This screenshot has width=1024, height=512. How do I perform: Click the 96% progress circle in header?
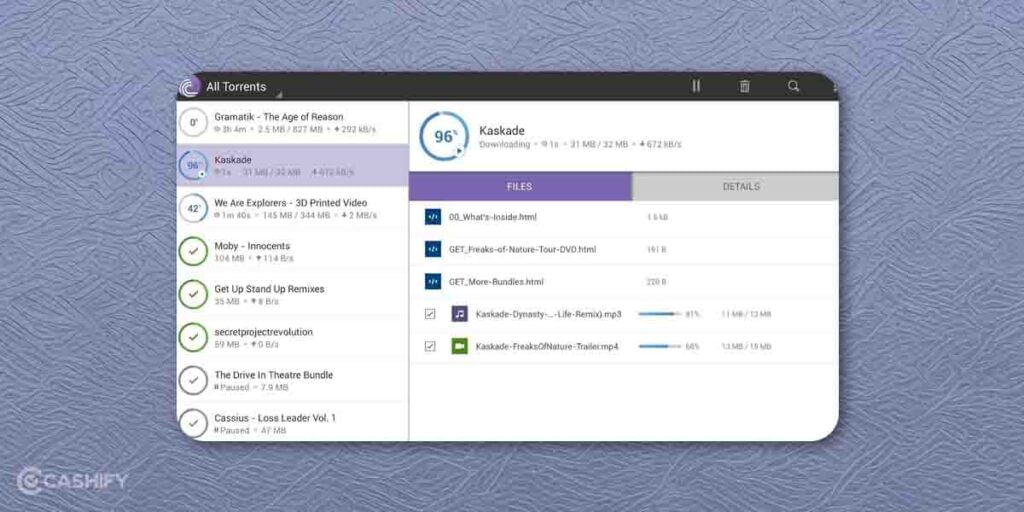(x=444, y=136)
